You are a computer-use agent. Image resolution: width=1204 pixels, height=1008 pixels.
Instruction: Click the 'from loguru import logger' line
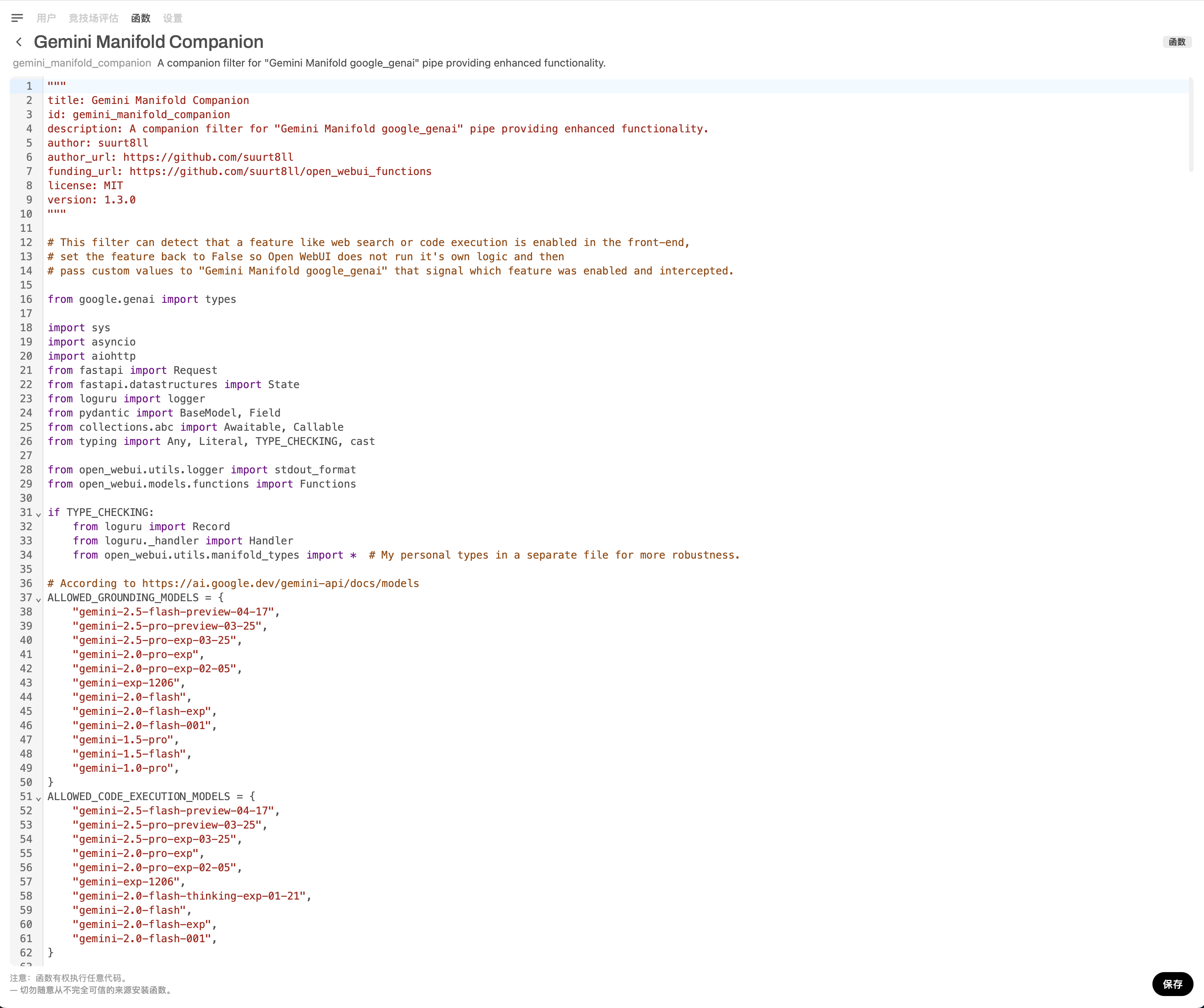126,399
